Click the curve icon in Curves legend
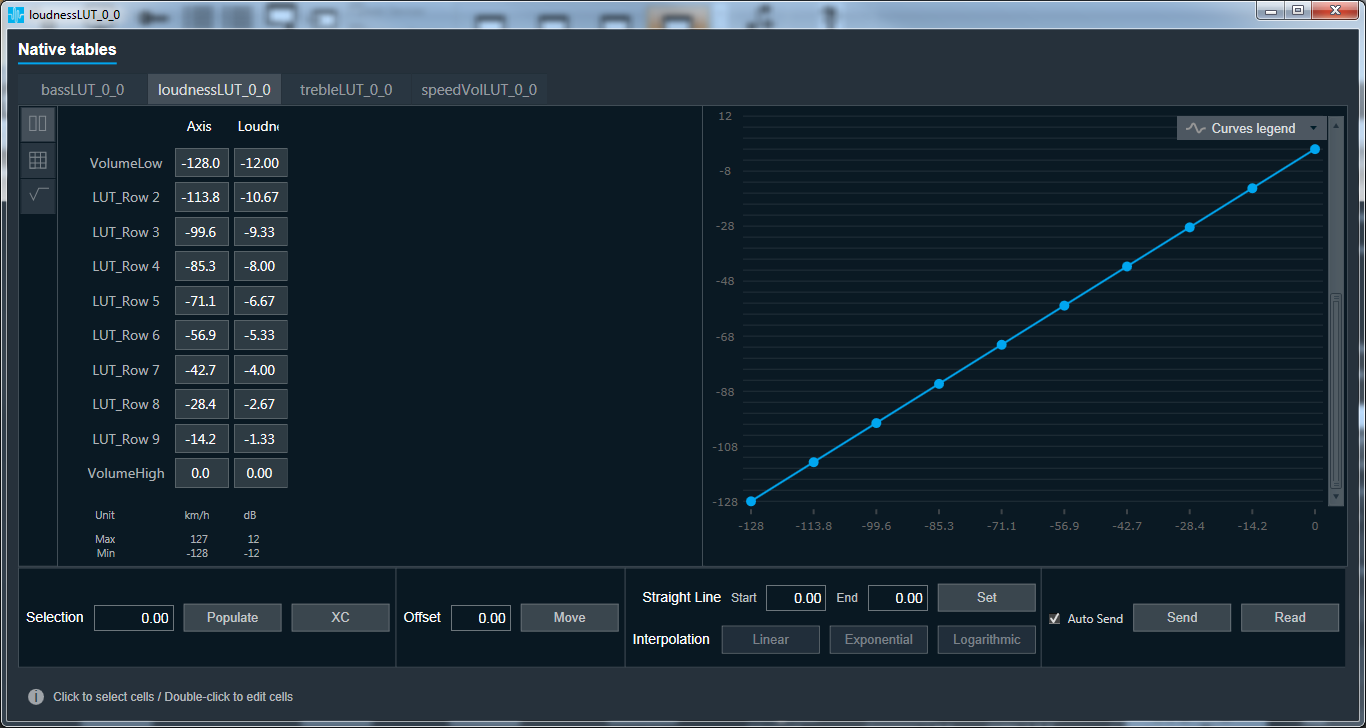This screenshot has height=728, width=1366. pyautogui.click(x=1195, y=128)
